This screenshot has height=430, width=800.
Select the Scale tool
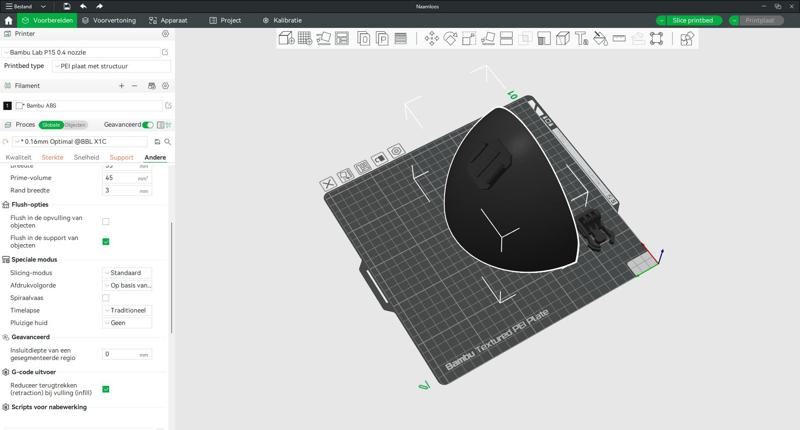[x=469, y=38]
